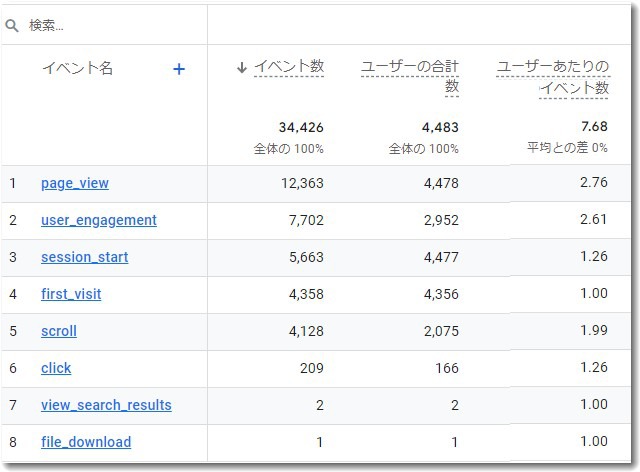Click the 7.68 events per user summary

(x=593, y=127)
